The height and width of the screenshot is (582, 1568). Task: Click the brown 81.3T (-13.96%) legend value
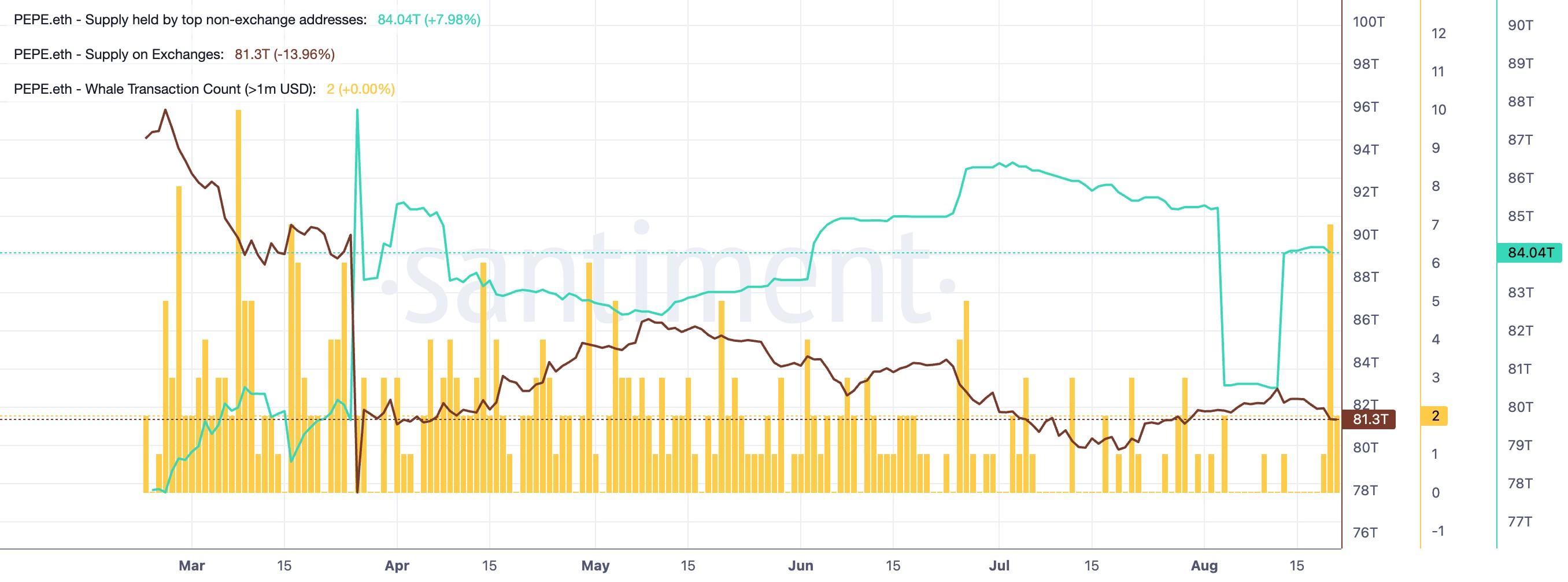click(285, 54)
